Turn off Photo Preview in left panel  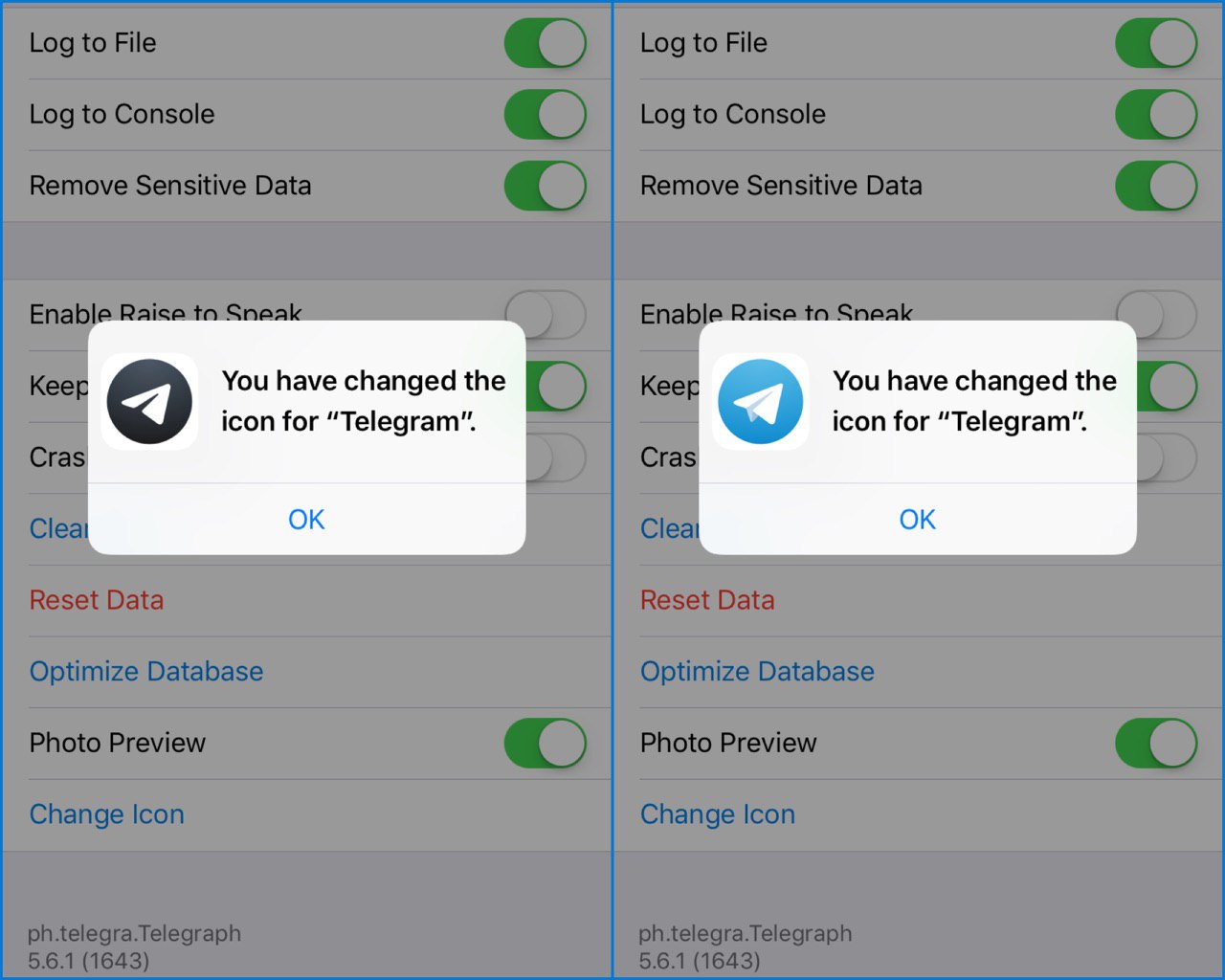click(546, 744)
